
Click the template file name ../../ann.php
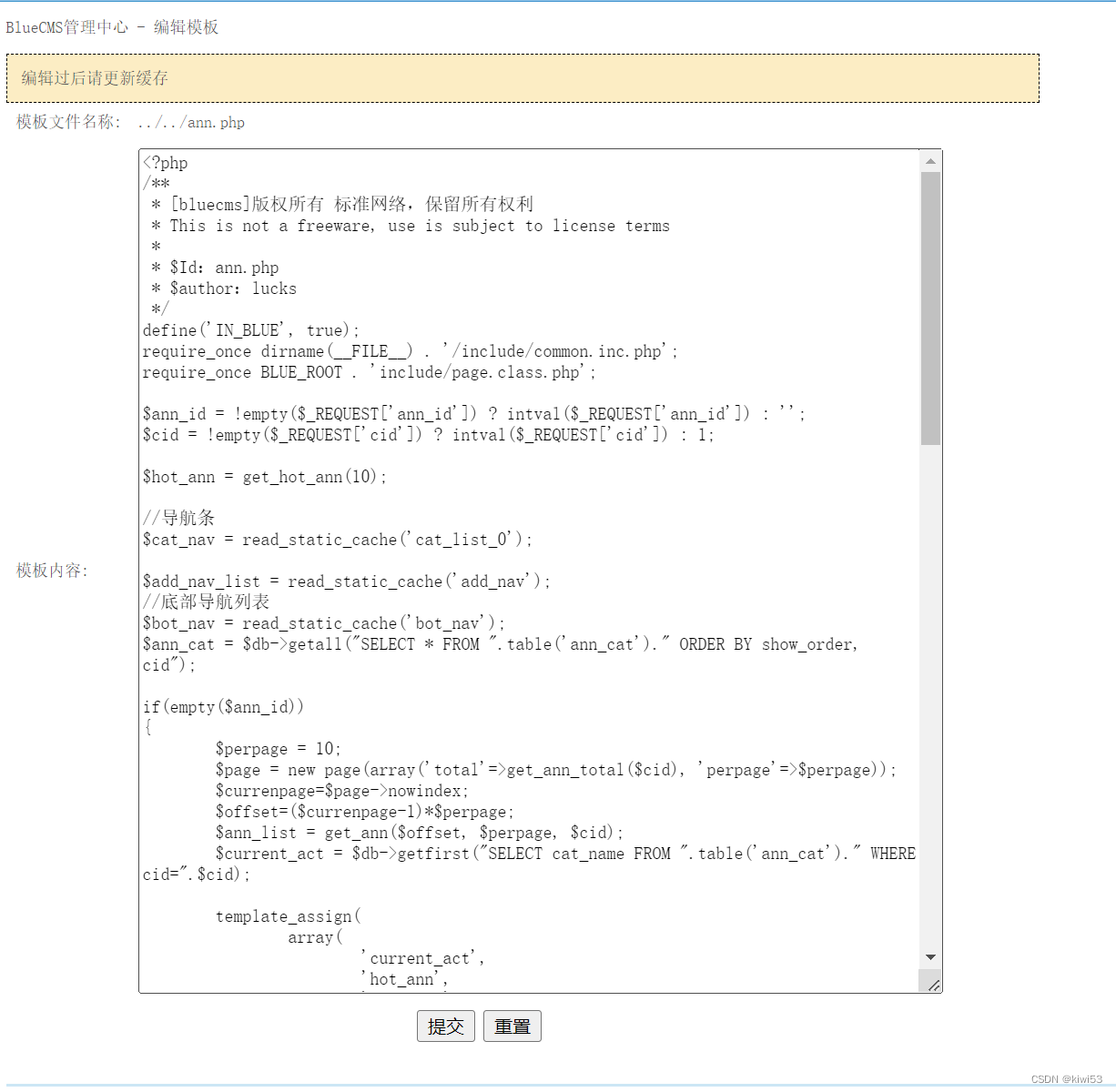coord(189,122)
